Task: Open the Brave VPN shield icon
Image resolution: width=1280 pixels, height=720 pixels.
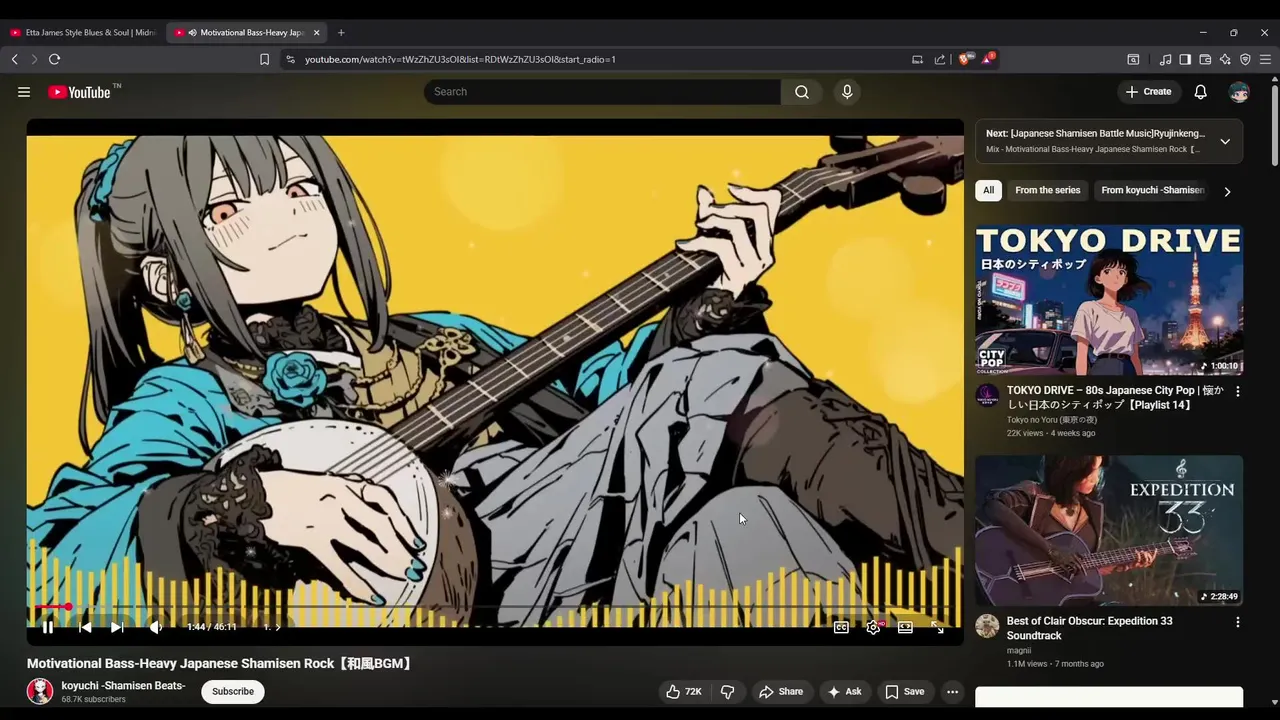Action: click(x=1245, y=59)
